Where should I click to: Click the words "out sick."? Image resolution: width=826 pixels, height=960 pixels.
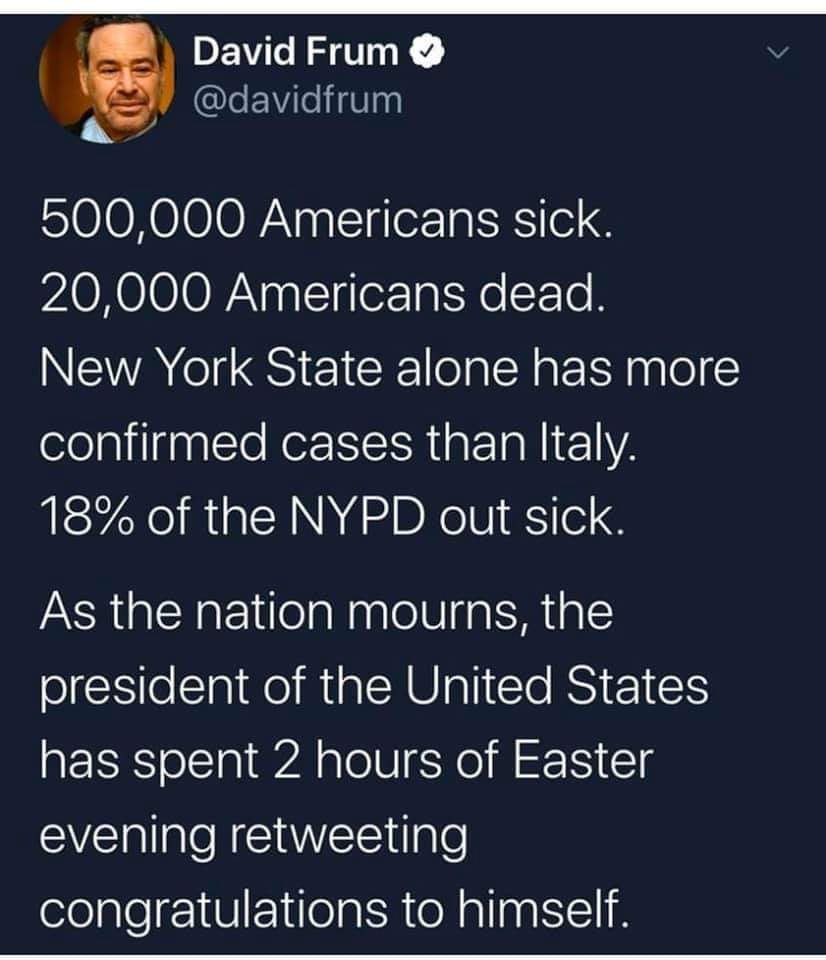click(531, 518)
